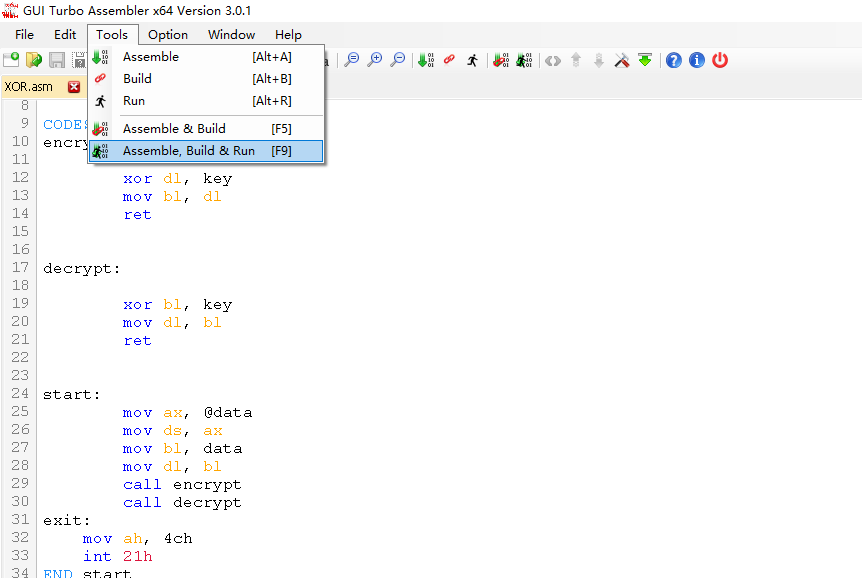Close the XOR.asm tab with red X
Viewport: 862px width, 578px height.
(x=74, y=87)
